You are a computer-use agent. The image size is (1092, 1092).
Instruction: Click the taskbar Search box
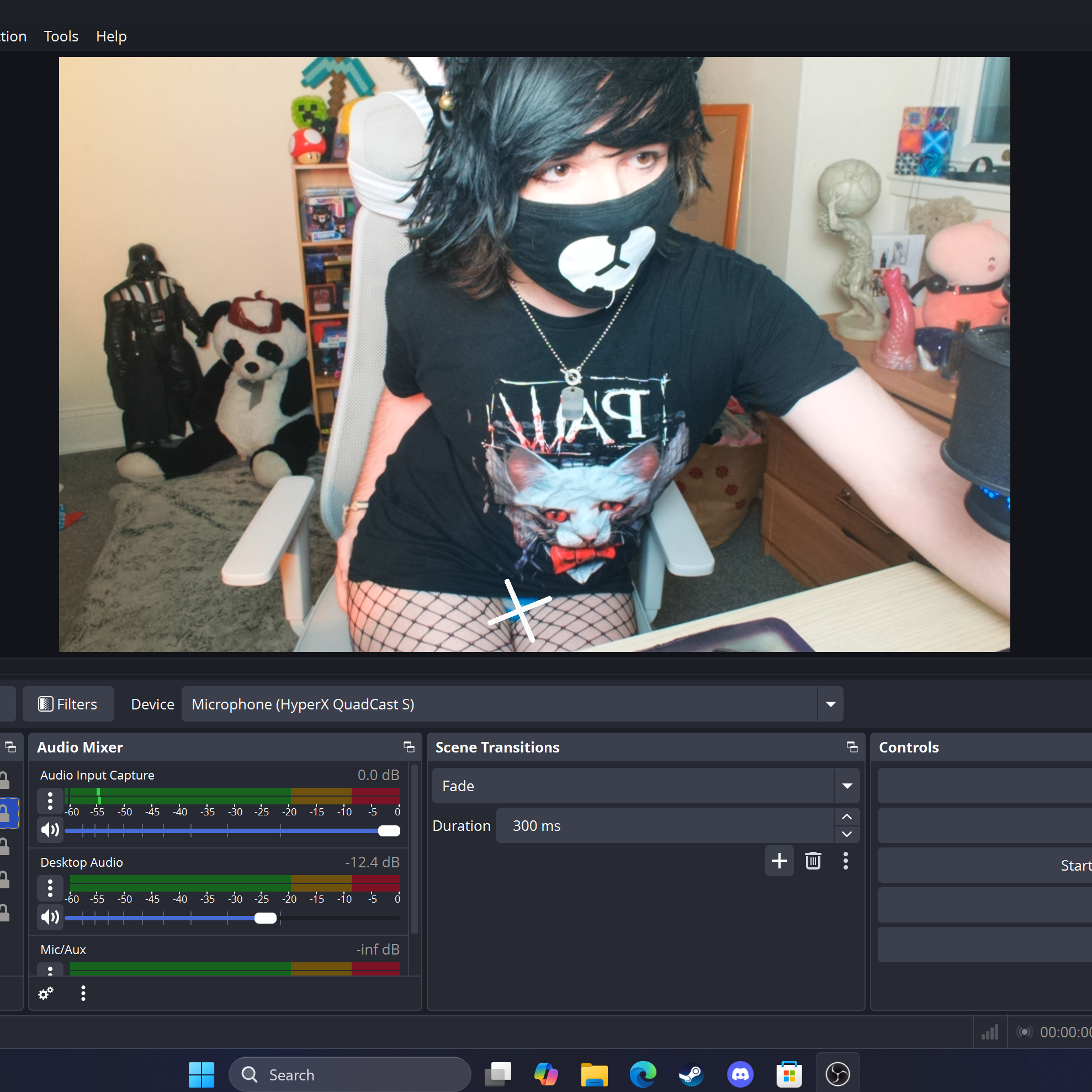pos(349,1074)
